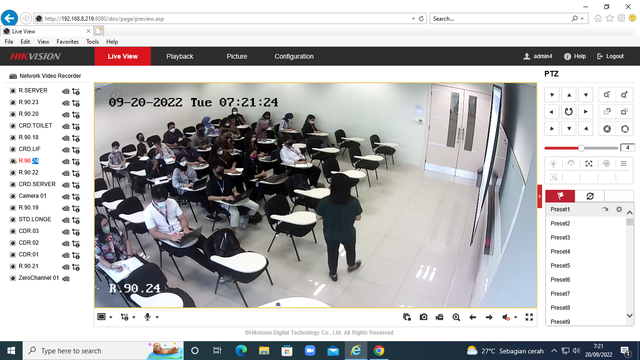Screen dimensions: 640x360
Task: Click Logout link
Action: point(610,56)
